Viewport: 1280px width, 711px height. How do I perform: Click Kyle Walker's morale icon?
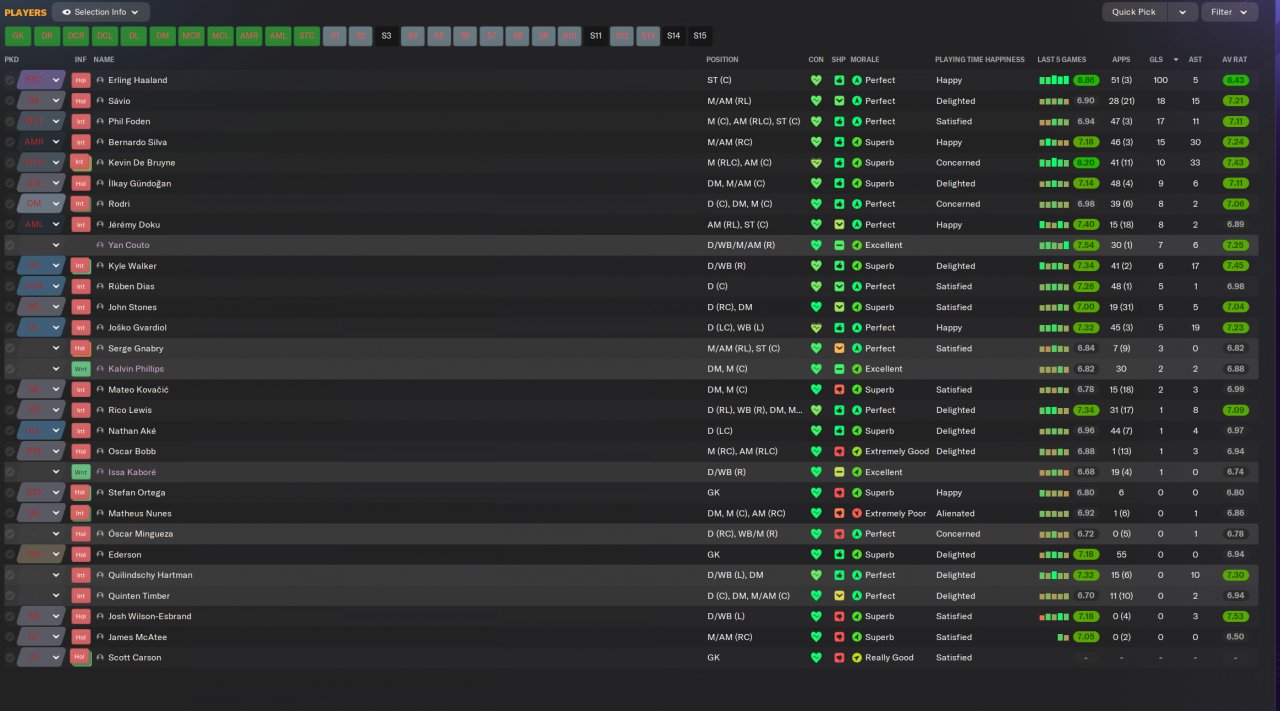click(x=856, y=266)
